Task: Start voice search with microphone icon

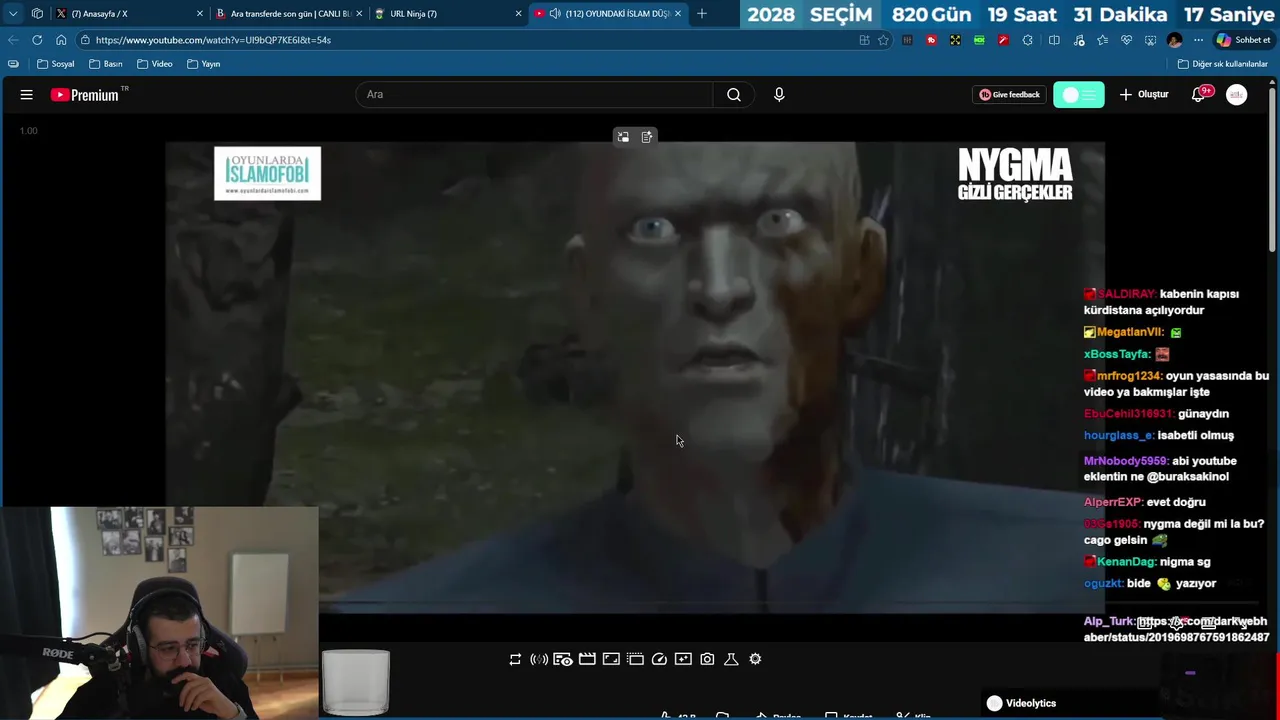Action: point(779,95)
